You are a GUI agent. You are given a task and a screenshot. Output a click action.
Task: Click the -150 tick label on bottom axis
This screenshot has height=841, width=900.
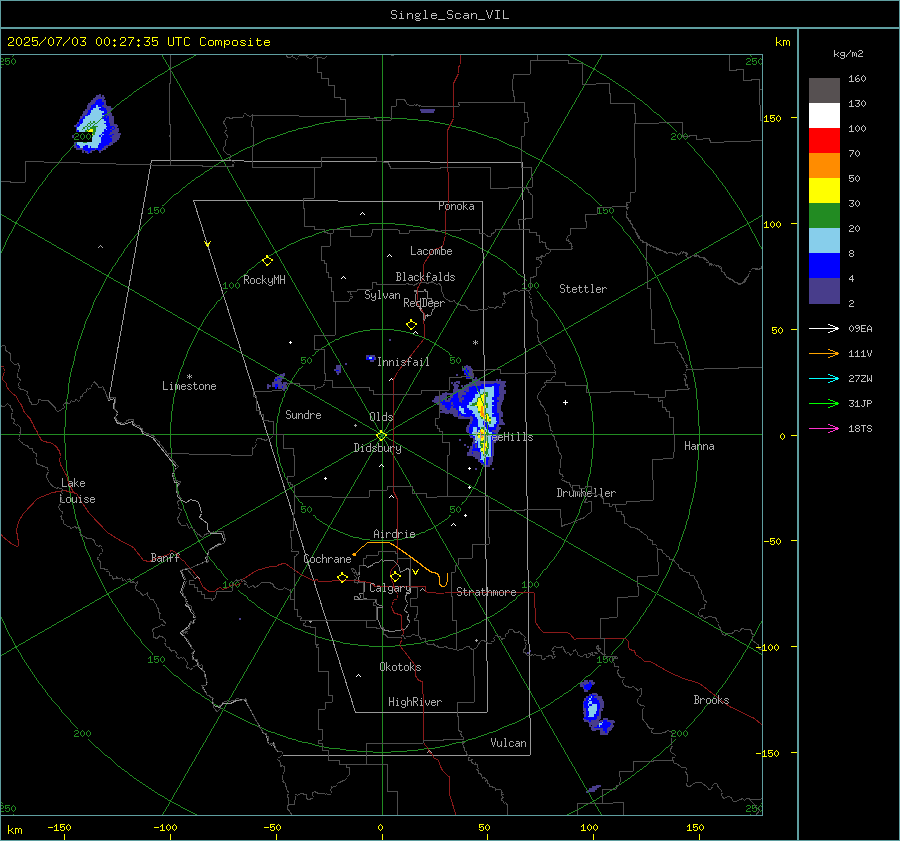59,827
